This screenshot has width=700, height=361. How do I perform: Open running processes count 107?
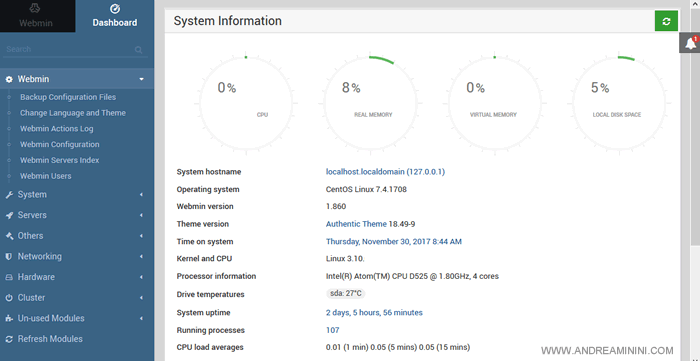click(333, 330)
